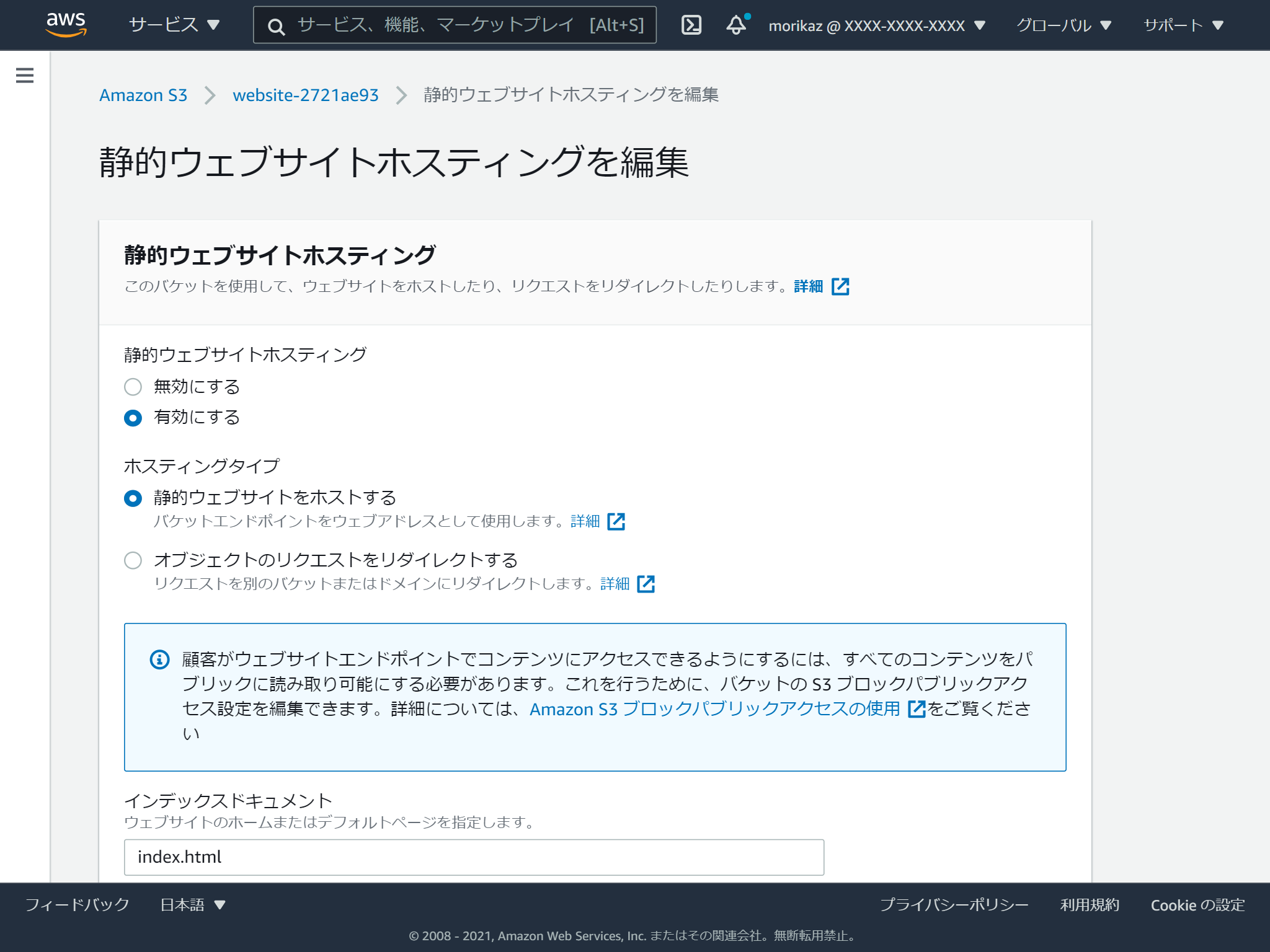Select 有効にする radio option
This screenshot has height=952, width=1270.
(x=132, y=418)
